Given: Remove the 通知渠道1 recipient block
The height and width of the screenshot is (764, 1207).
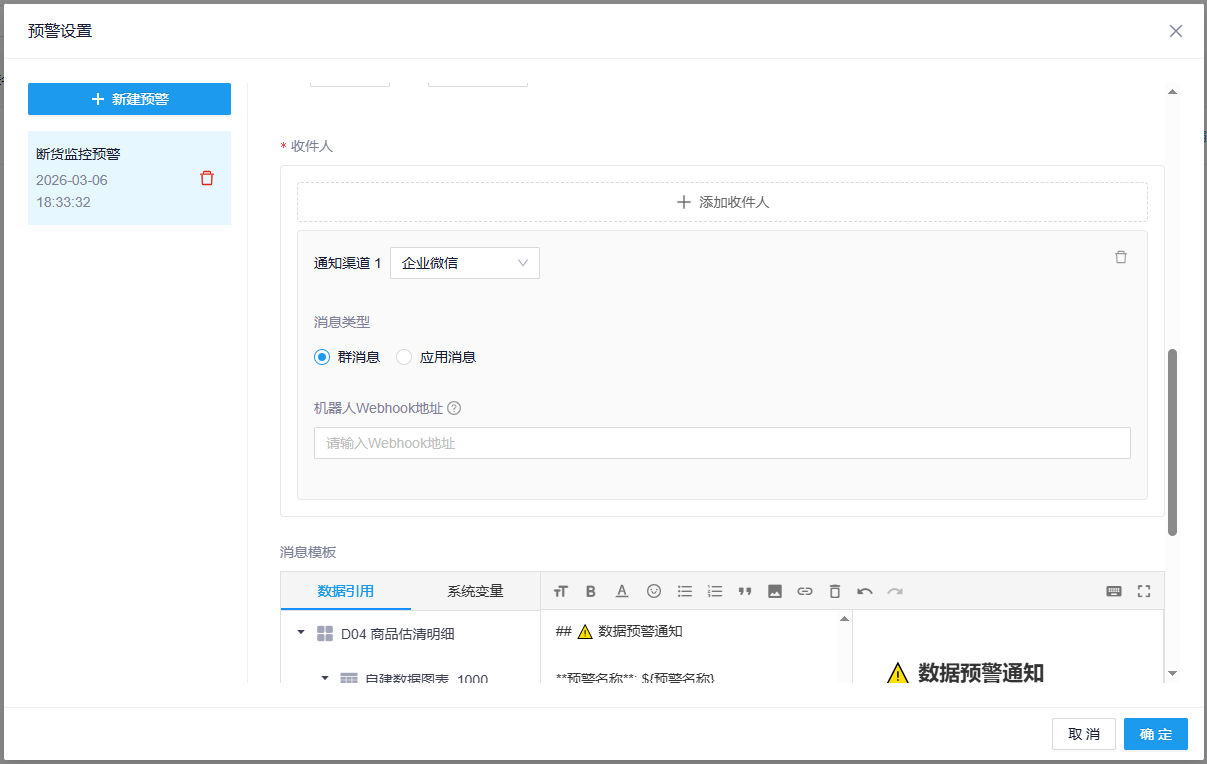Looking at the screenshot, I should (1120, 256).
